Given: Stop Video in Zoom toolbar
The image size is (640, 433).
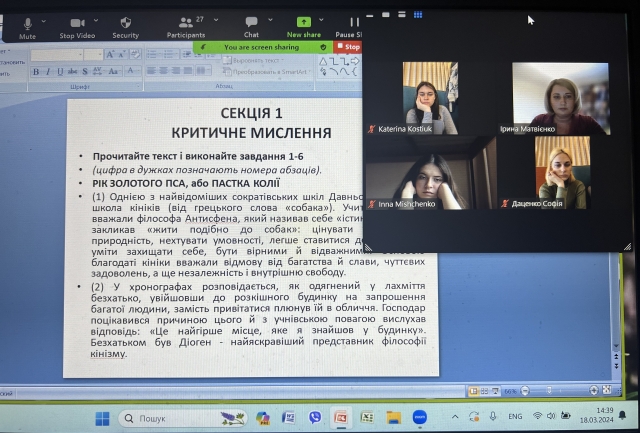Looking at the screenshot, I should pyautogui.click(x=77, y=28).
